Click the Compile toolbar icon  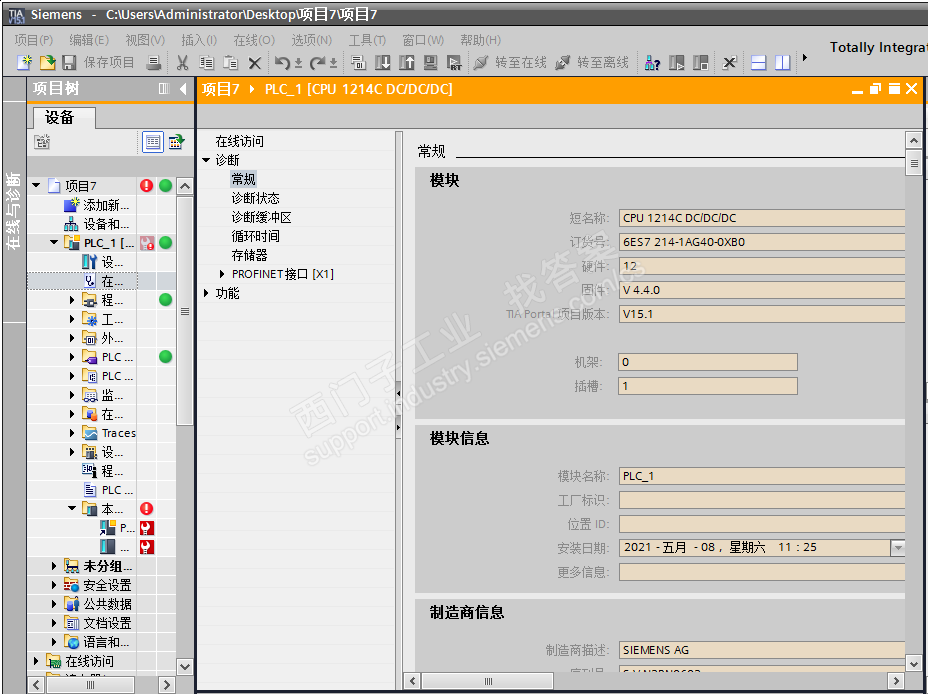click(358, 62)
